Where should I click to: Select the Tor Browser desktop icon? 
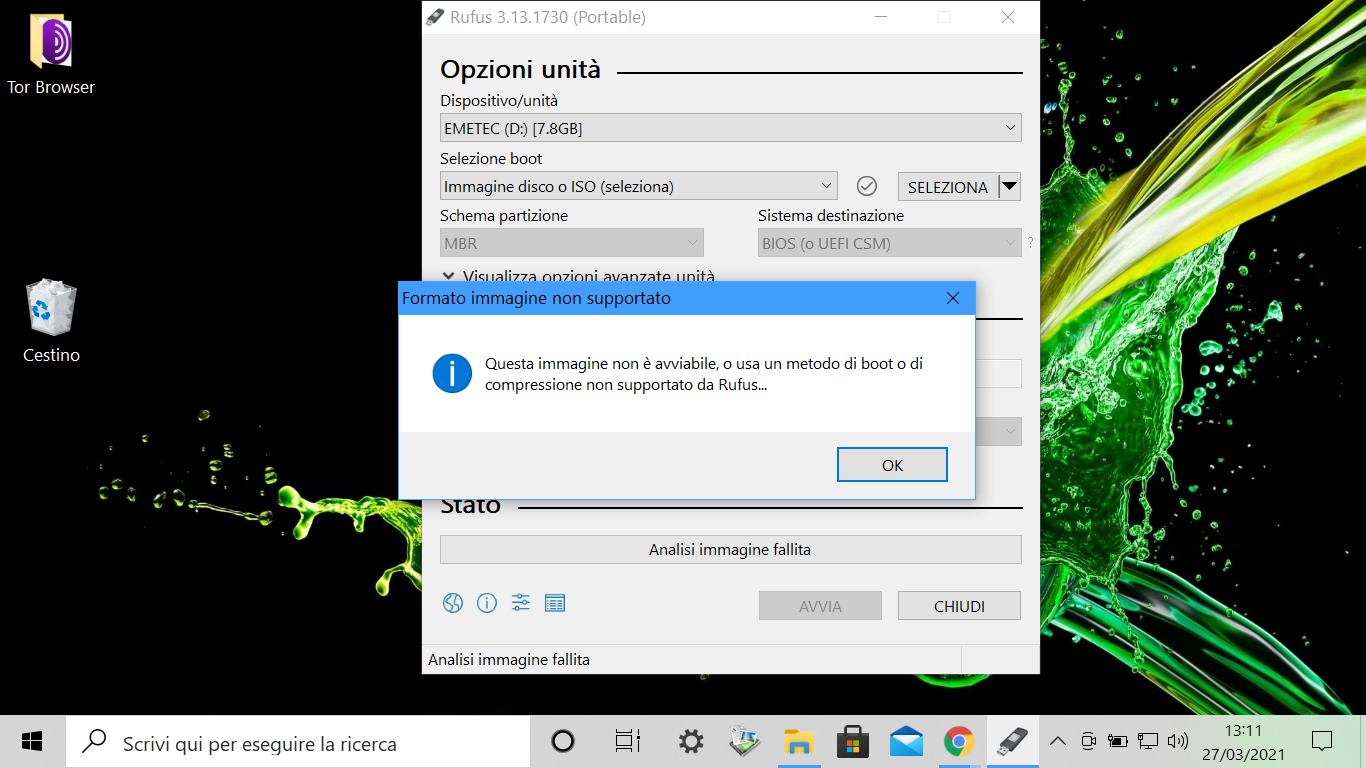[51, 55]
